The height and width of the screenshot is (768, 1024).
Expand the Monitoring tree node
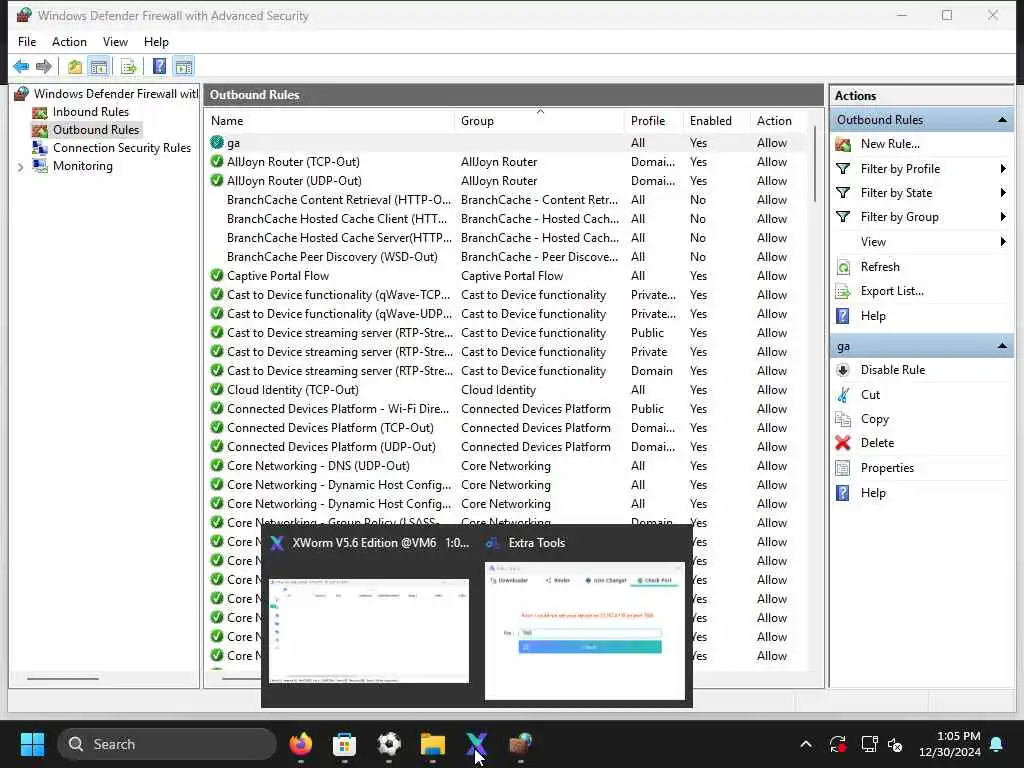(20, 167)
